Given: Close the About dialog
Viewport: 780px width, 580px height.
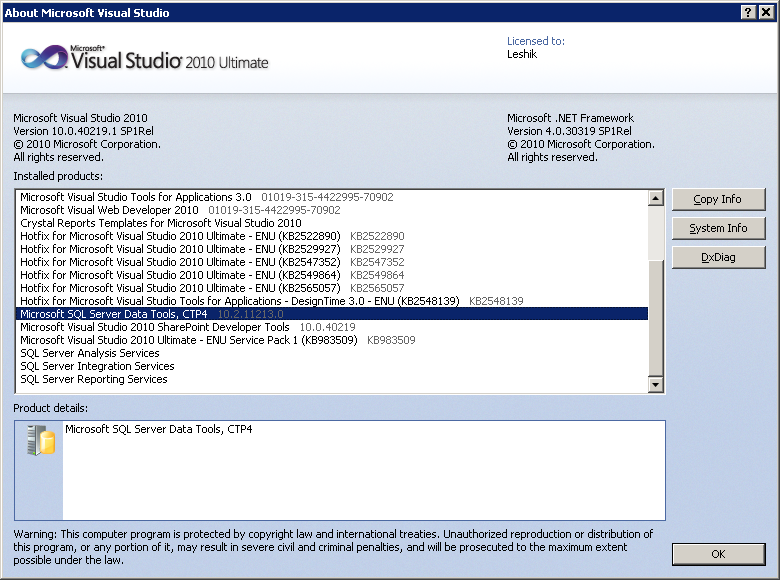Looking at the screenshot, I should (766, 12).
